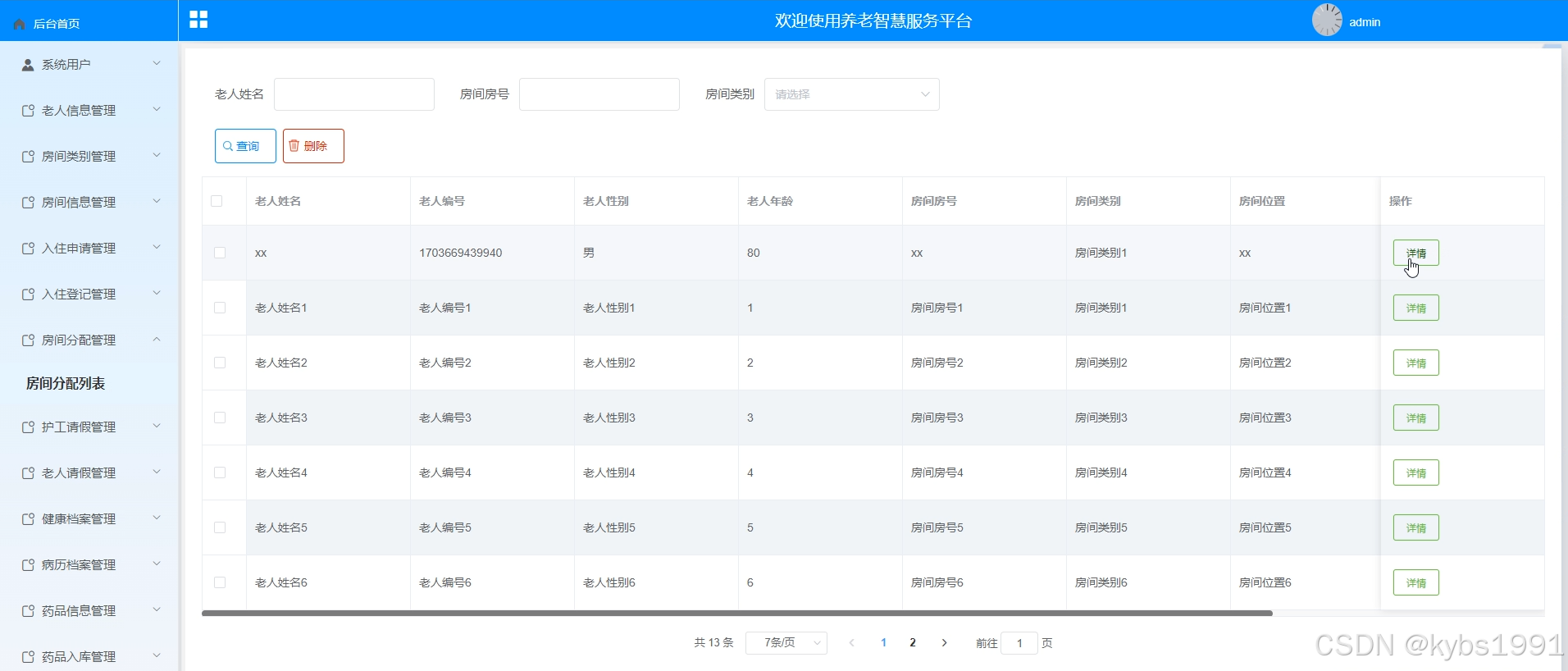Click the table's horizontal scrollbar
This screenshot has height=671, width=1568.
[736, 613]
